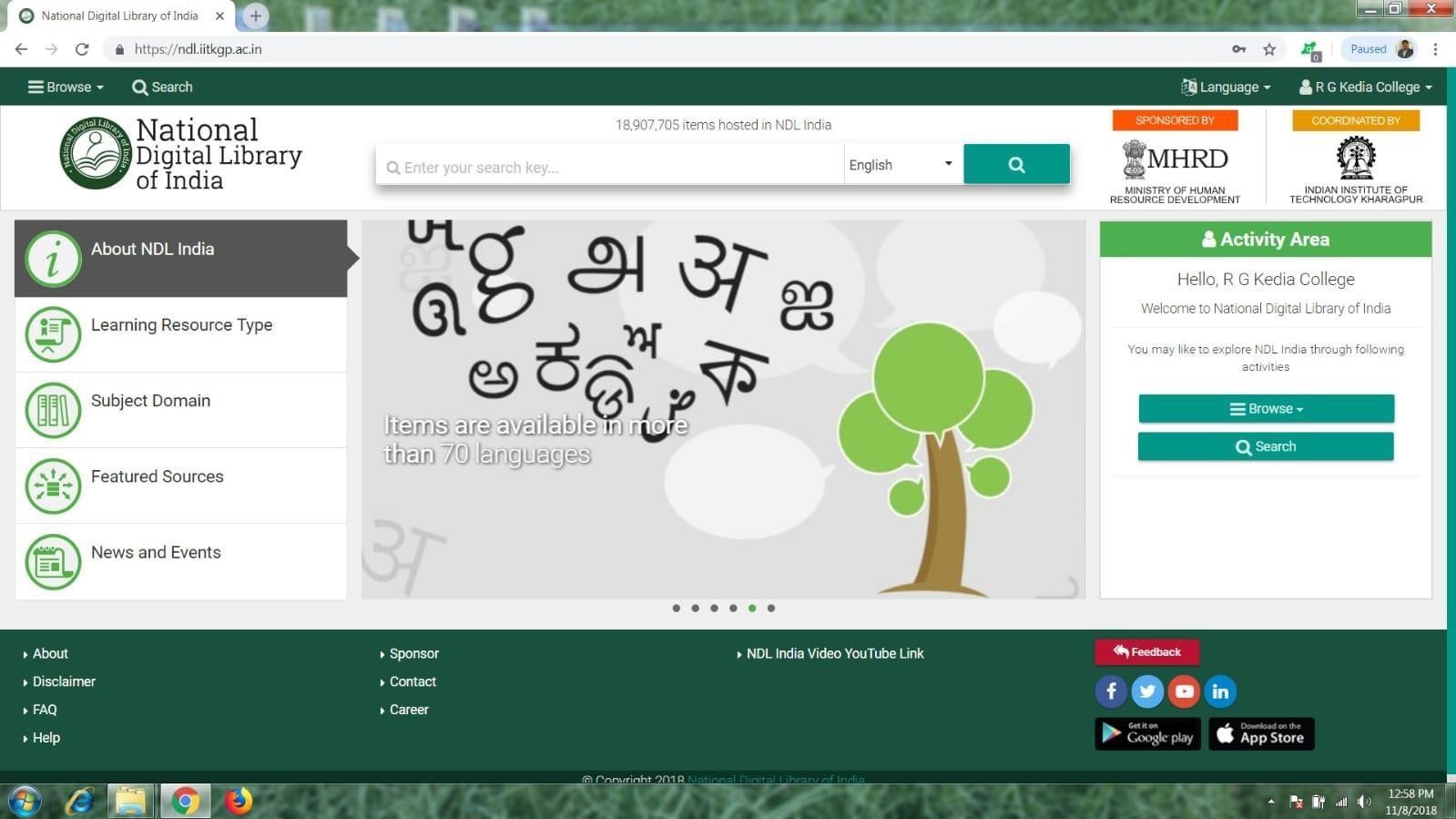The height and width of the screenshot is (819, 1456).
Task: Expand the R G Kedia College account menu
Action: point(1365,87)
